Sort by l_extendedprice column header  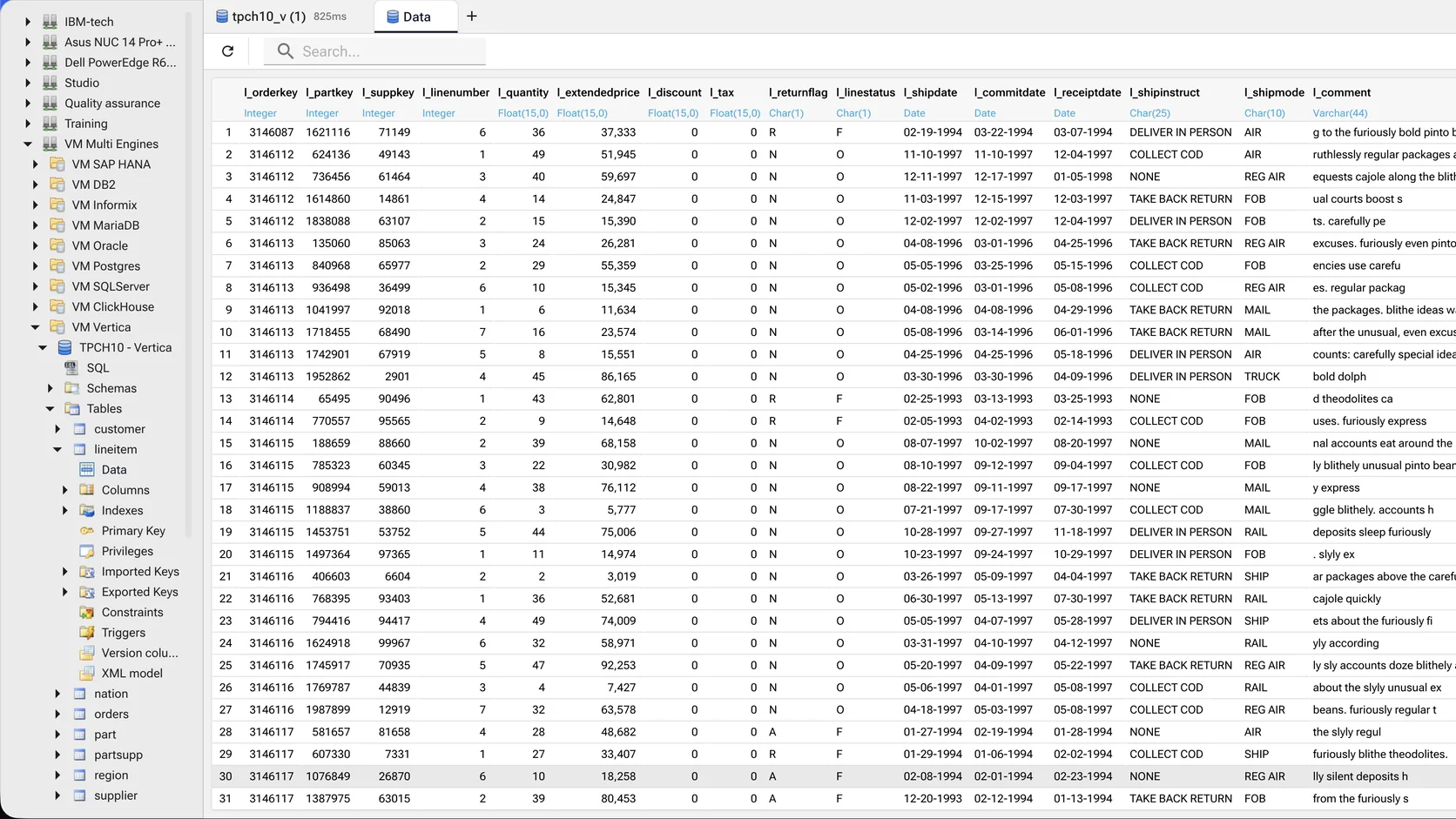tap(598, 92)
